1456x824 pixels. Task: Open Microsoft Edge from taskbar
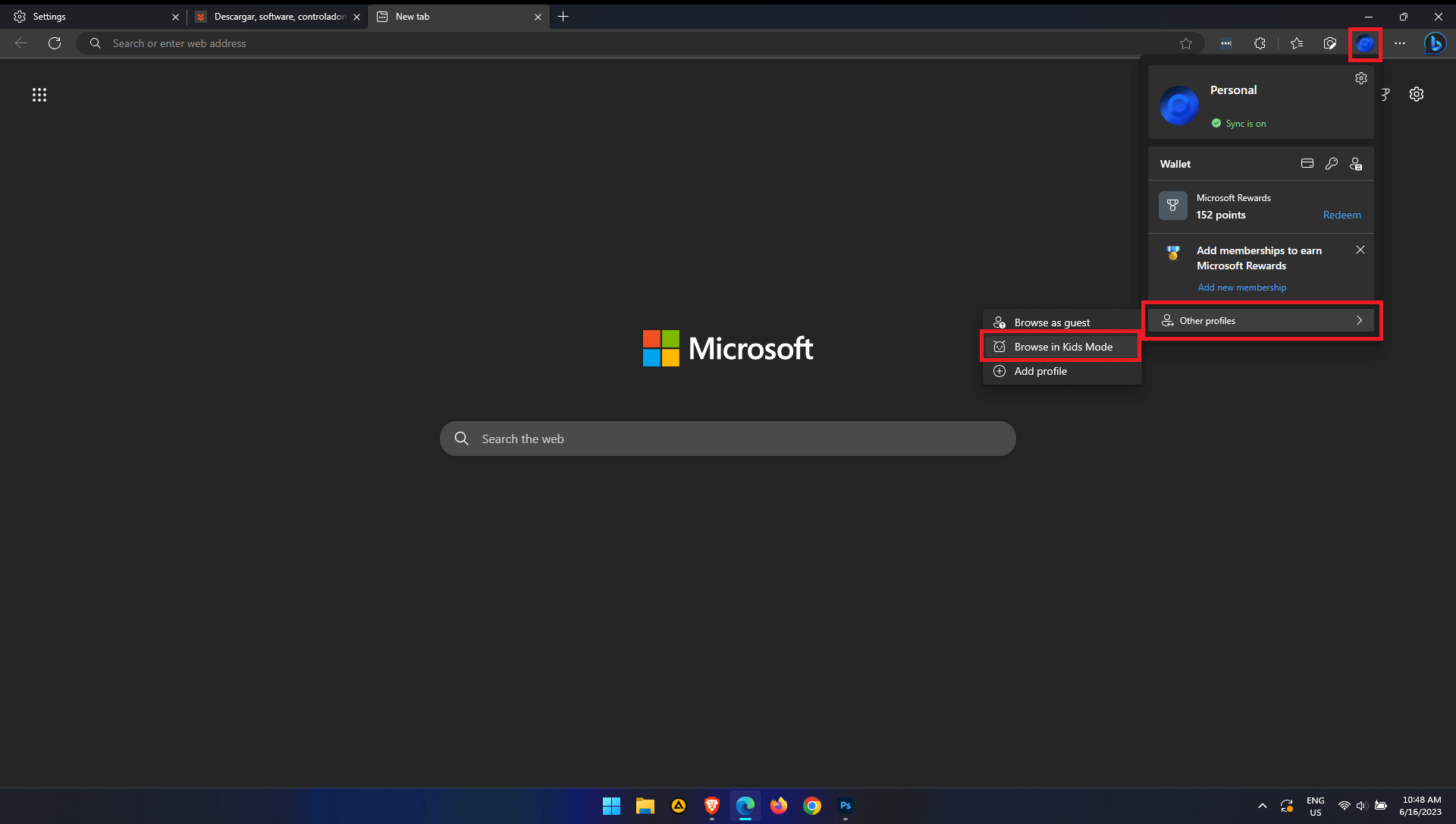745,806
